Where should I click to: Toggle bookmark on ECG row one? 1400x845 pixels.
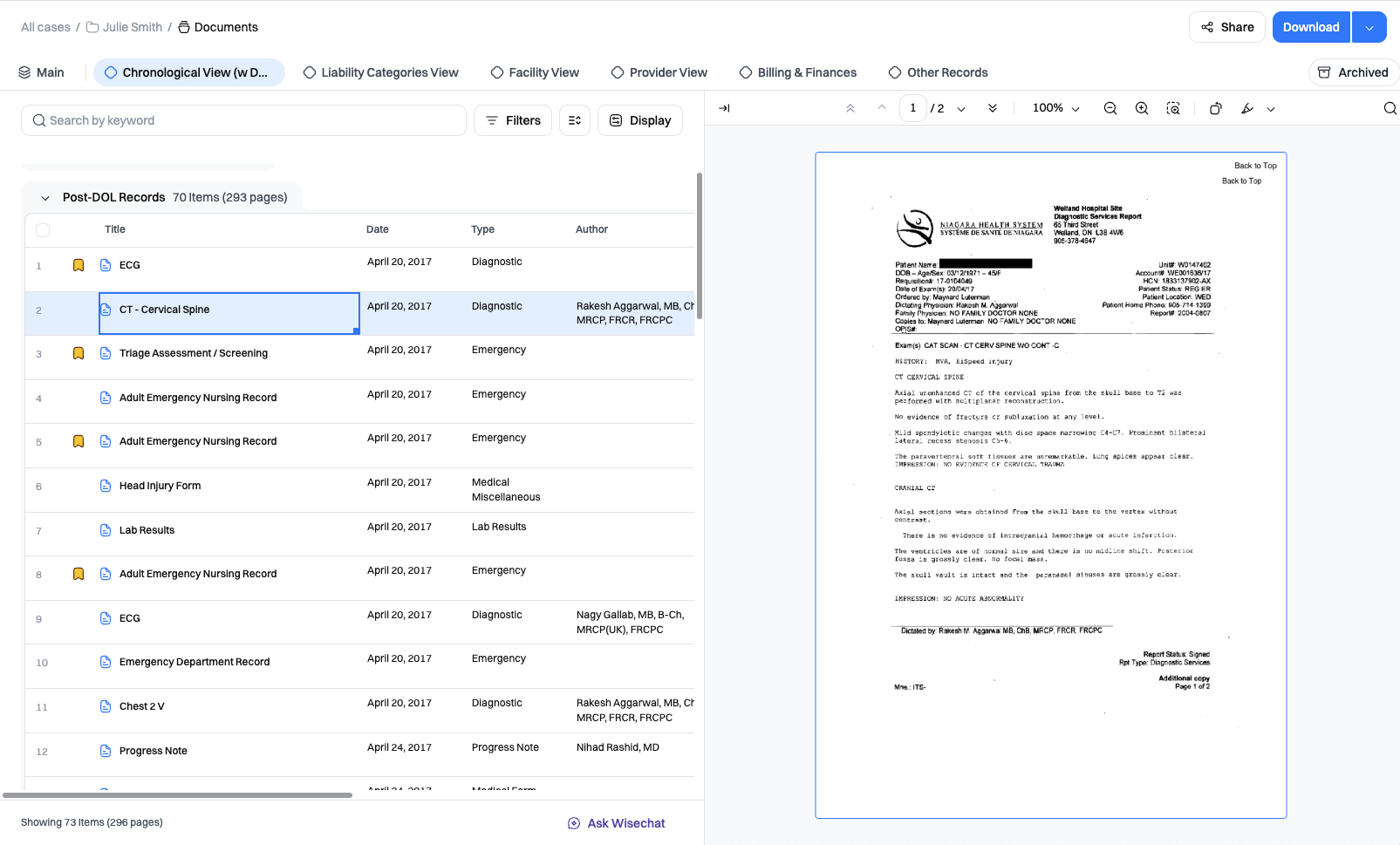[x=79, y=265]
